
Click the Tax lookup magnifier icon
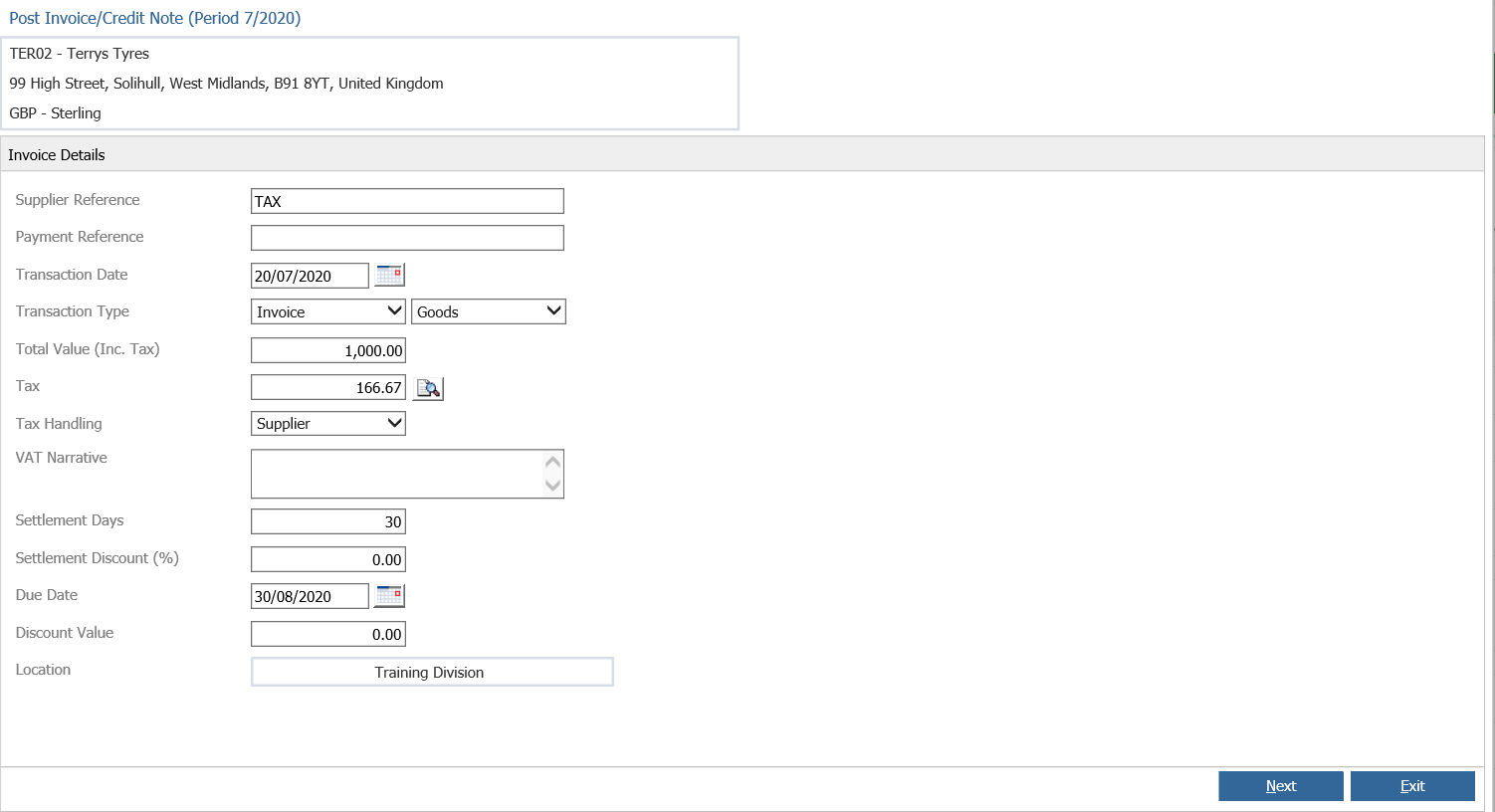(427, 388)
